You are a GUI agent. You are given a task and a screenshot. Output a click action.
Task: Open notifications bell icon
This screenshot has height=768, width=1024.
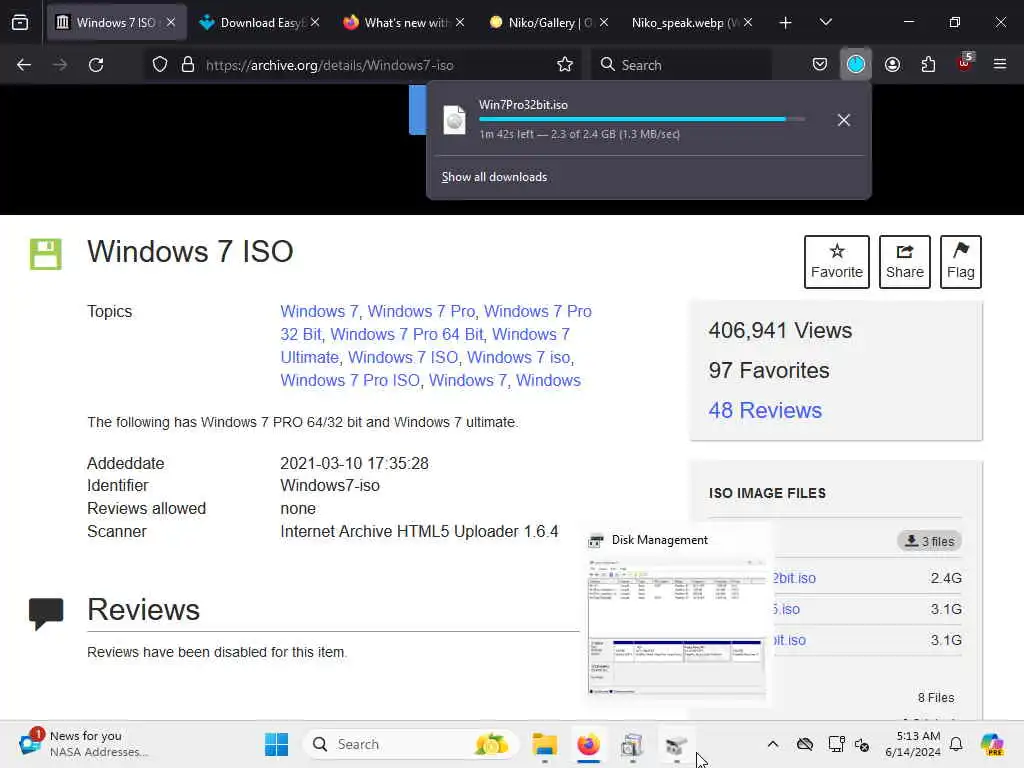coord(956,744)
